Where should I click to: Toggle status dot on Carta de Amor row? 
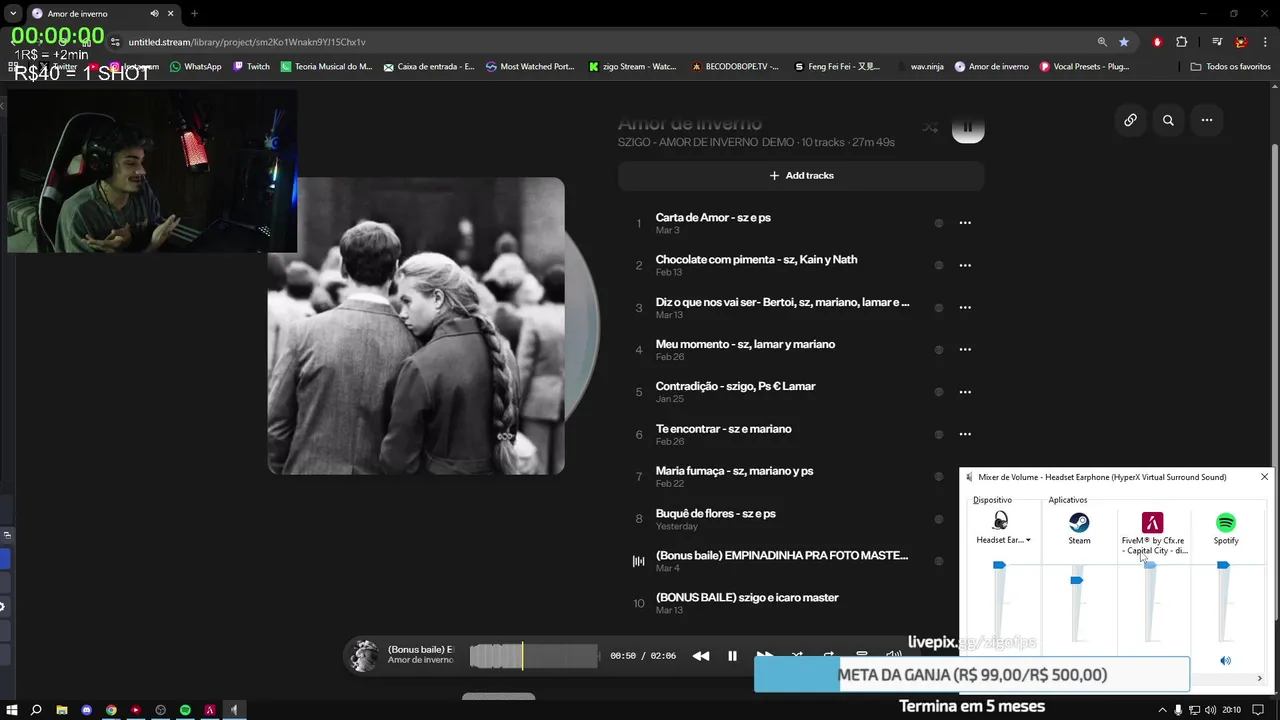click(938, 223)
